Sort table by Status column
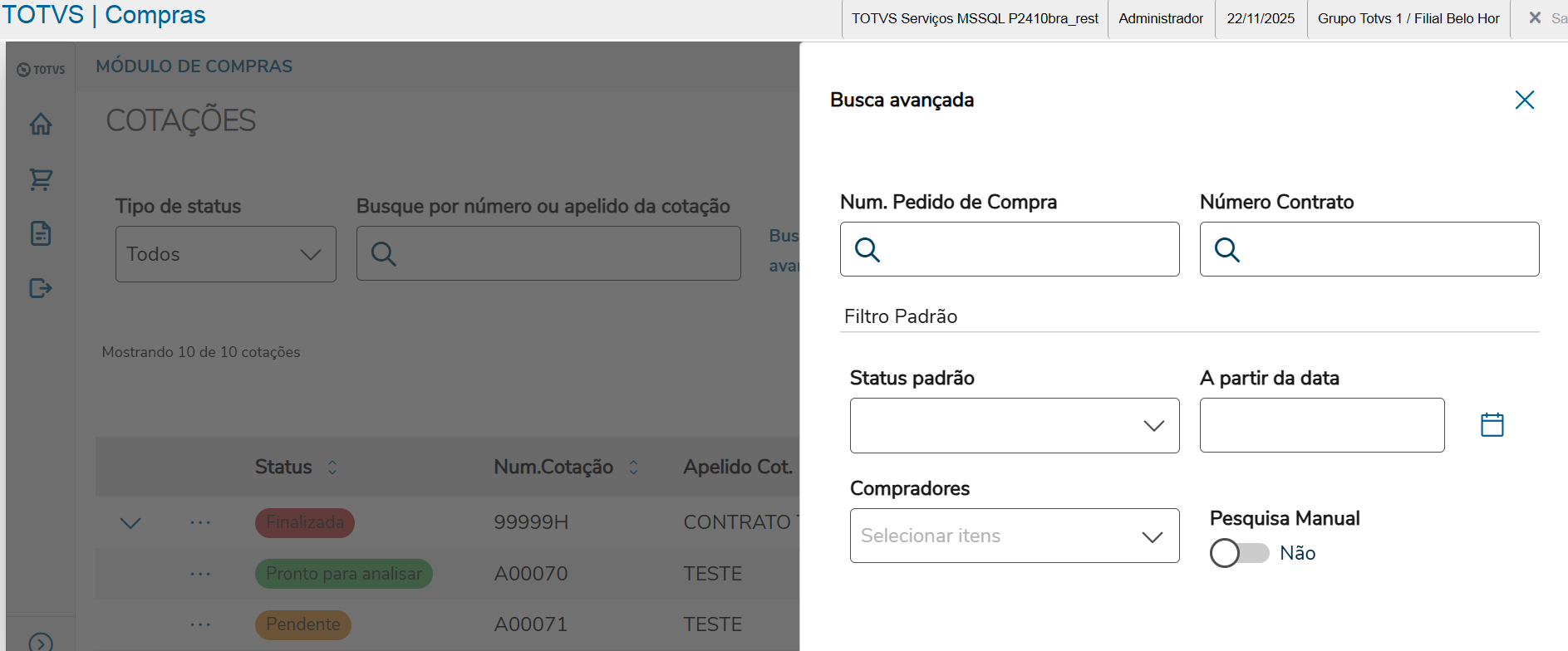The height and width of the screenshot is (651, 1568). (332, 467)
